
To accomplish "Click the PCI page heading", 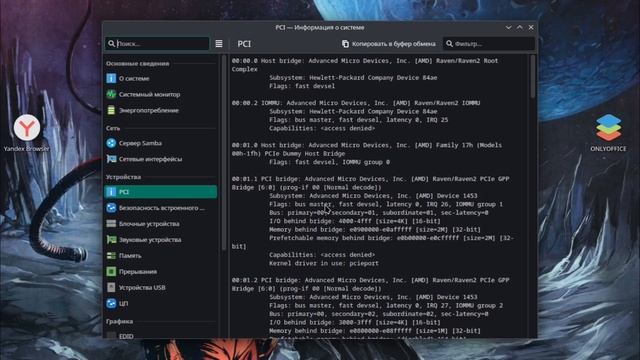I will tap(244, 44).
